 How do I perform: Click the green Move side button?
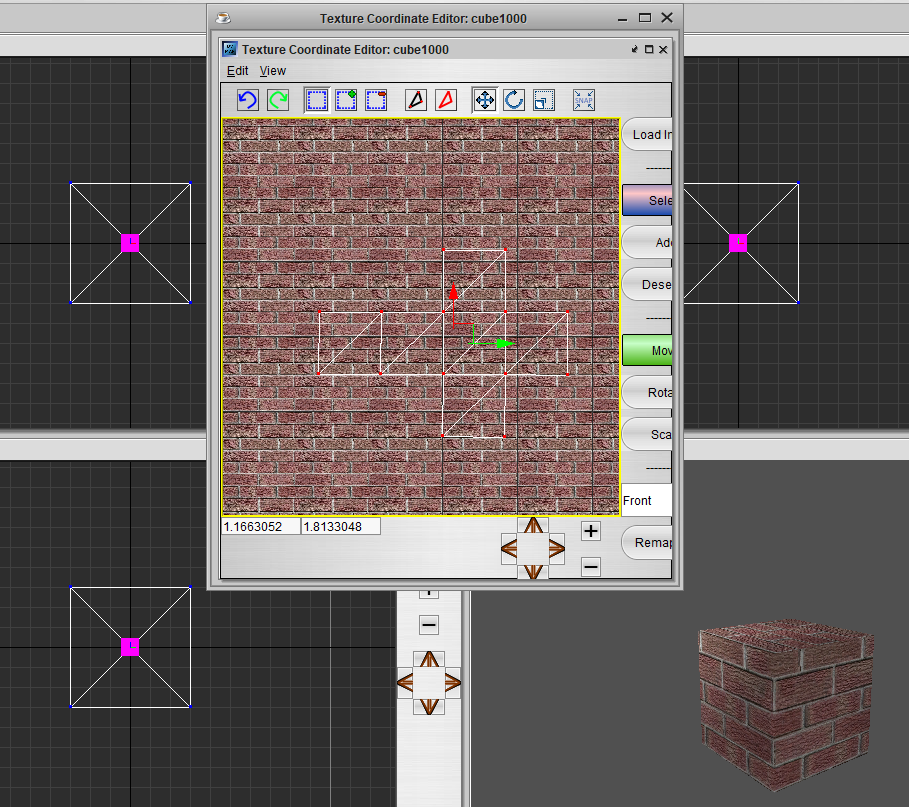coord(647,350)
